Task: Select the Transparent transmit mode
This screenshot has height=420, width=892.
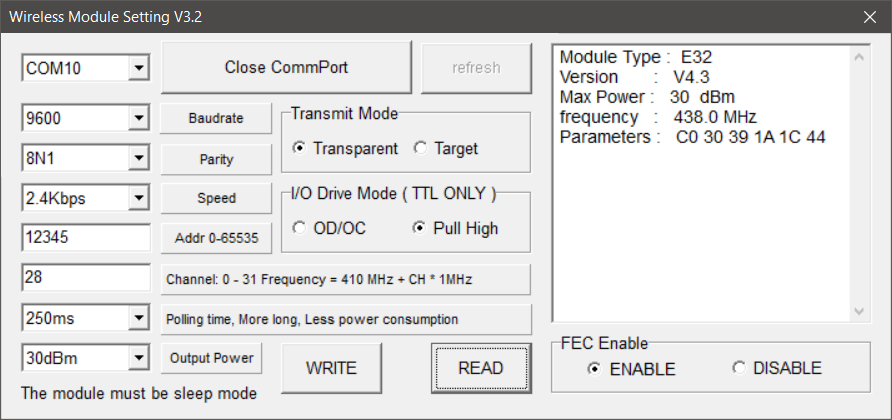Action: point(299,148)
